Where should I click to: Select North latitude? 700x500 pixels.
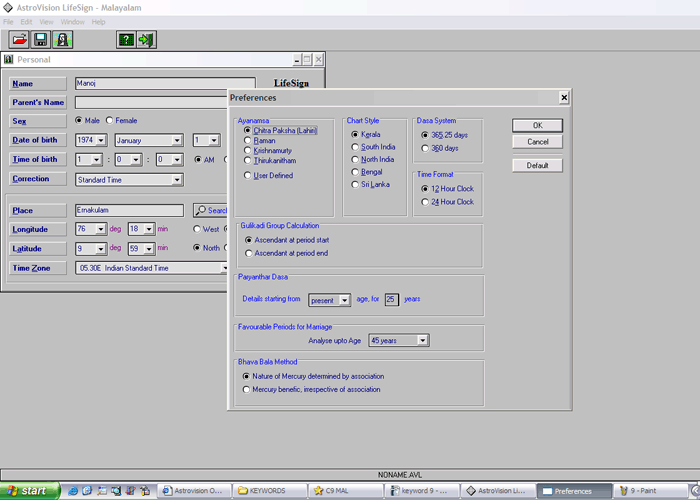[x=206, y=248]
